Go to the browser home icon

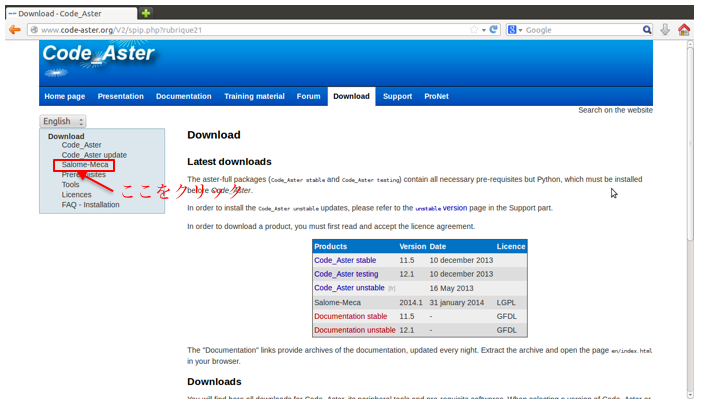(x=684, y=30)
